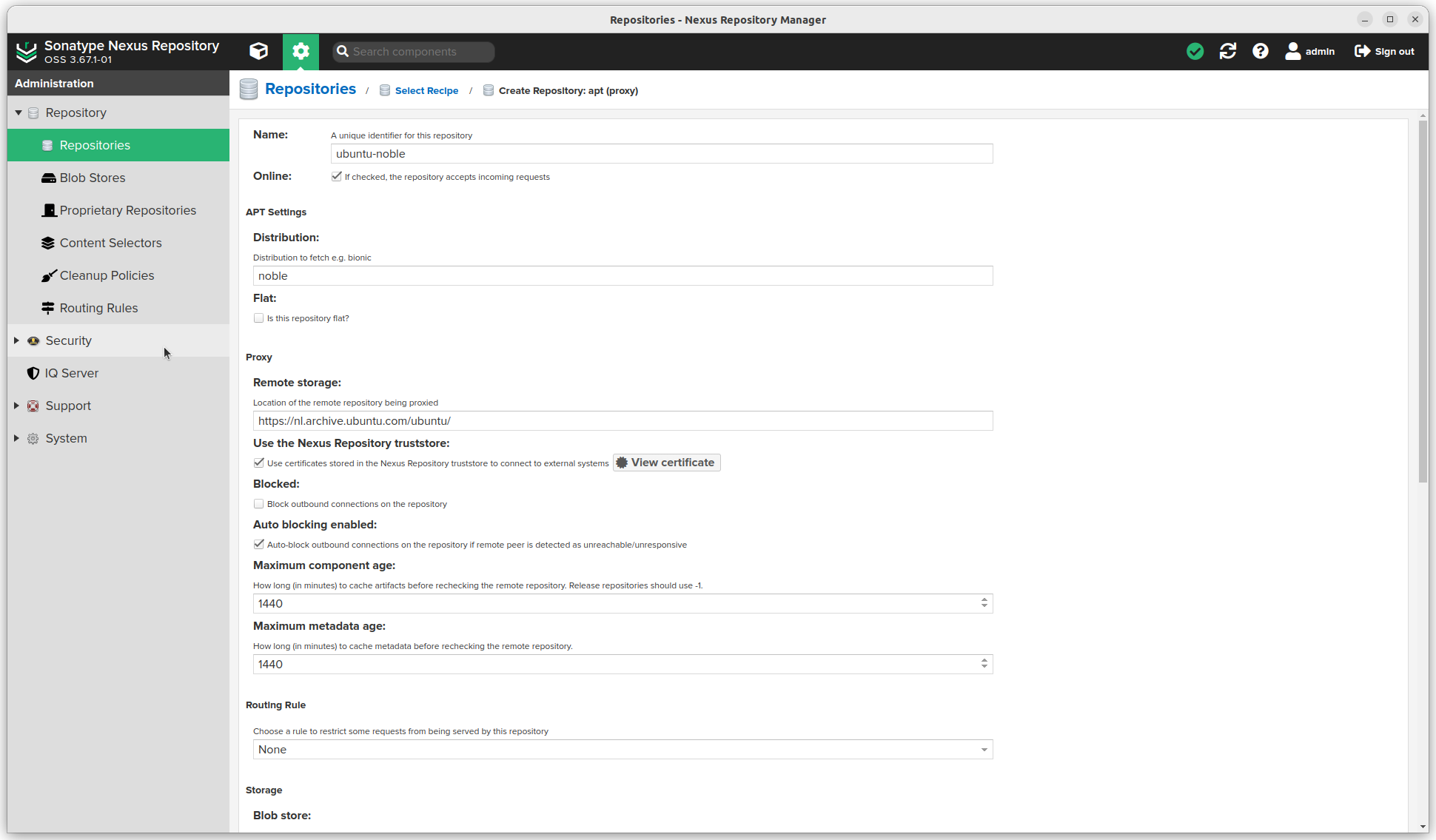Toggle the Online checkbox
Viewport: 1436px width, 840px height.
[336, 176]
